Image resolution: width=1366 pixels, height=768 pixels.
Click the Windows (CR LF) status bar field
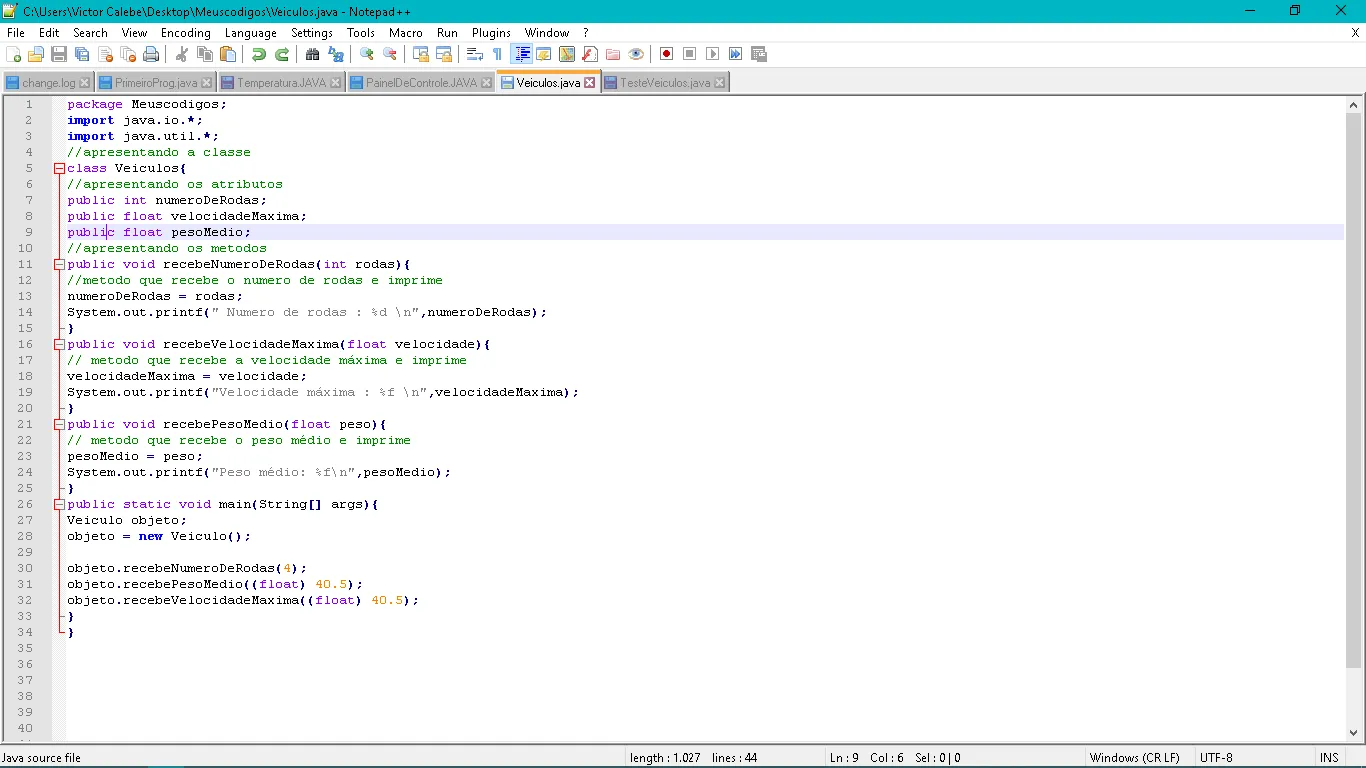tap(1134, 758)
